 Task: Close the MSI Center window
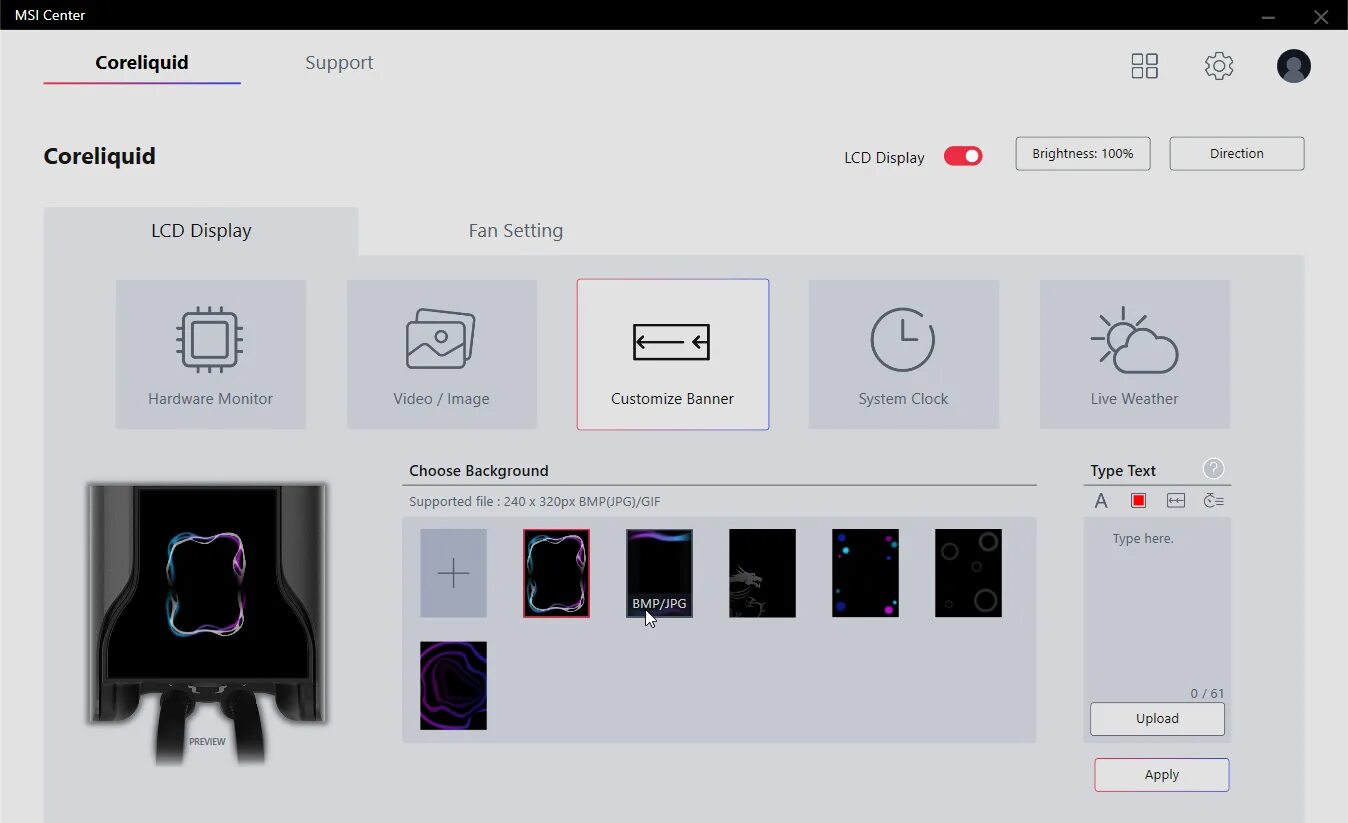[1320, 16]
